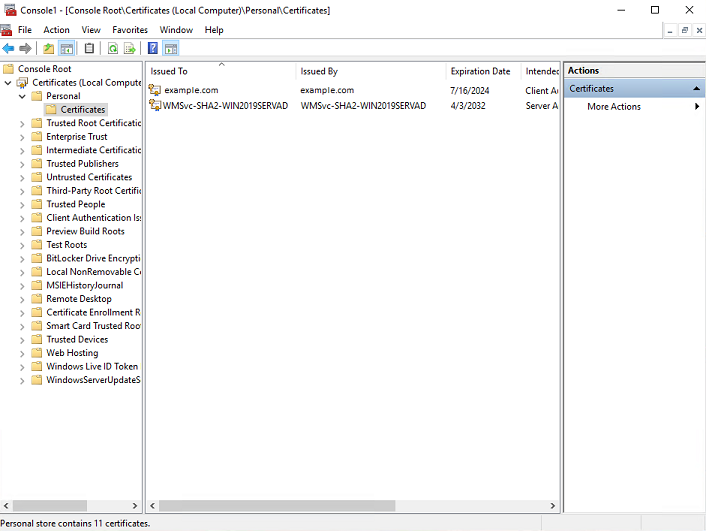The image size is (706, 531).
Task: Select the Web Hosting store folder
Action: (x=72, y=353)
